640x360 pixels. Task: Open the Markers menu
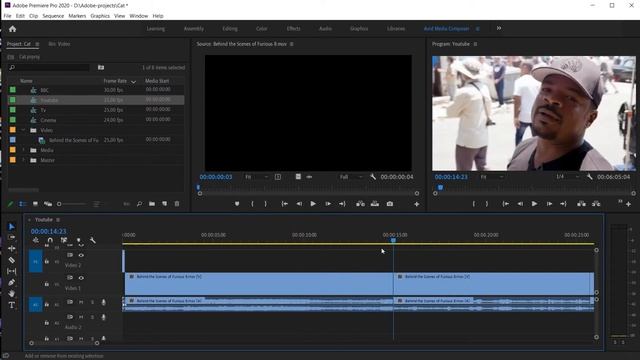77,16
